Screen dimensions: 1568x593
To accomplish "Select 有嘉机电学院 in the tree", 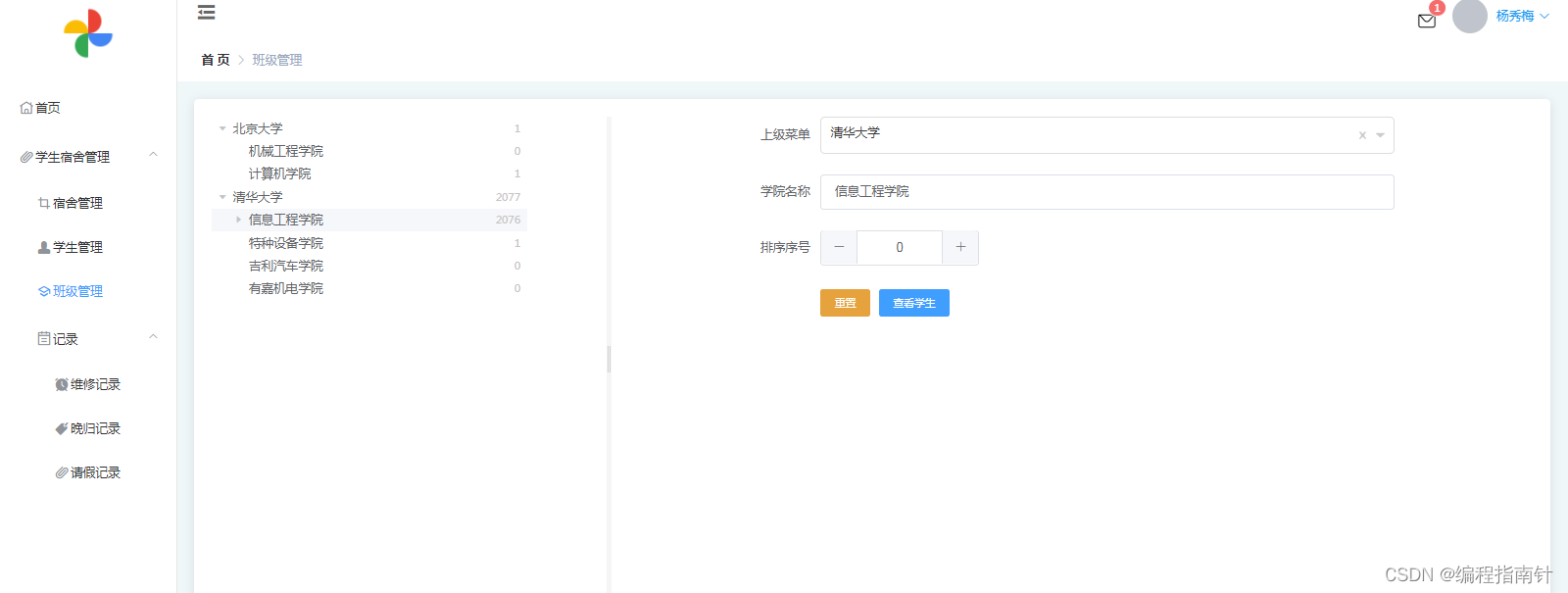I will tap(285, 288).
